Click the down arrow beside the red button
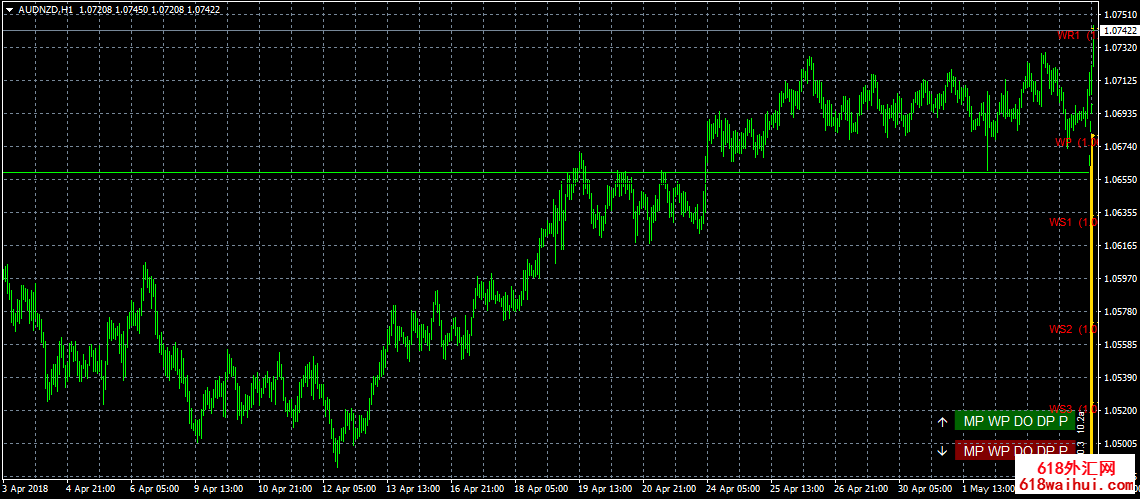 point(942,451)
